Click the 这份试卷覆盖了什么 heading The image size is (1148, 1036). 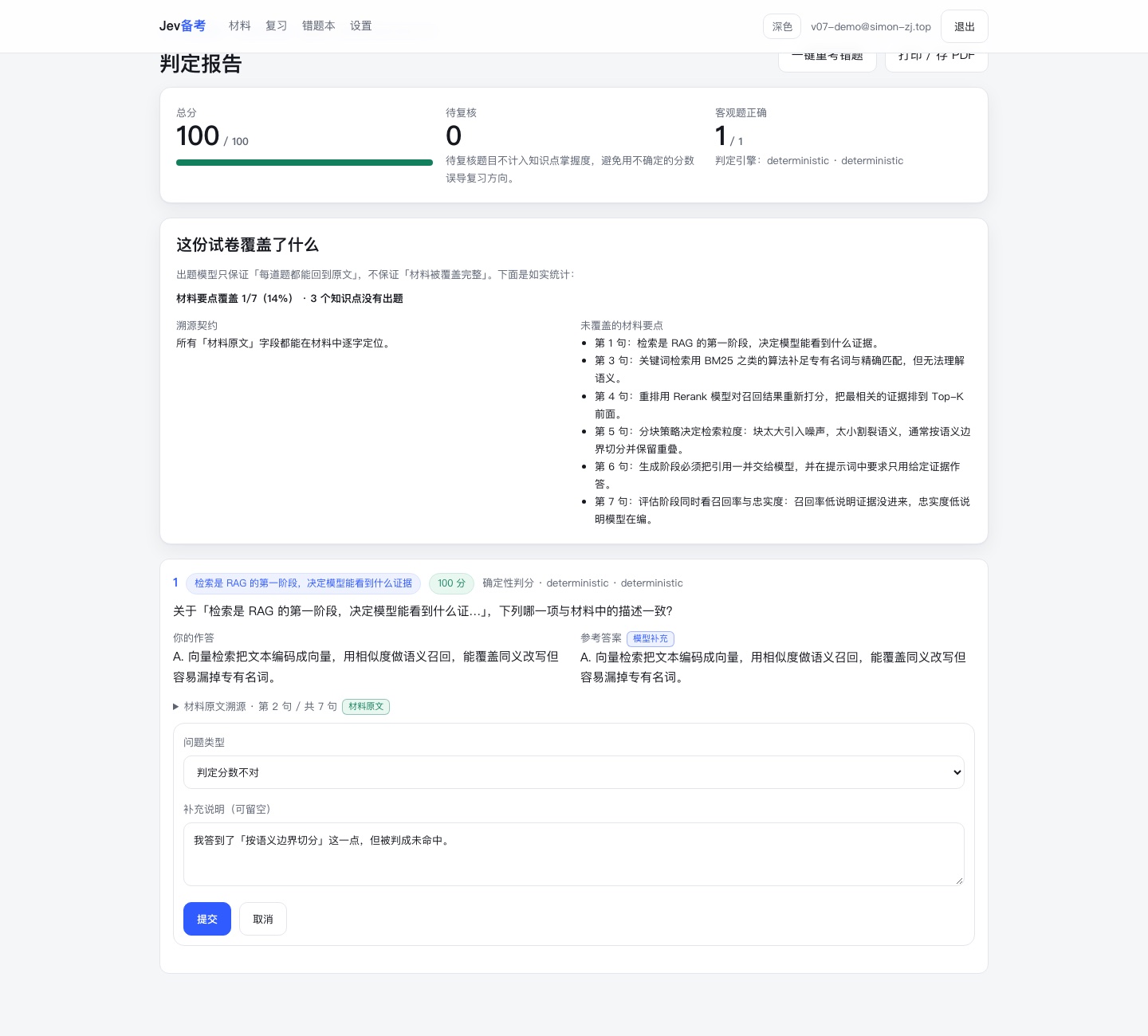click(247, 245)
